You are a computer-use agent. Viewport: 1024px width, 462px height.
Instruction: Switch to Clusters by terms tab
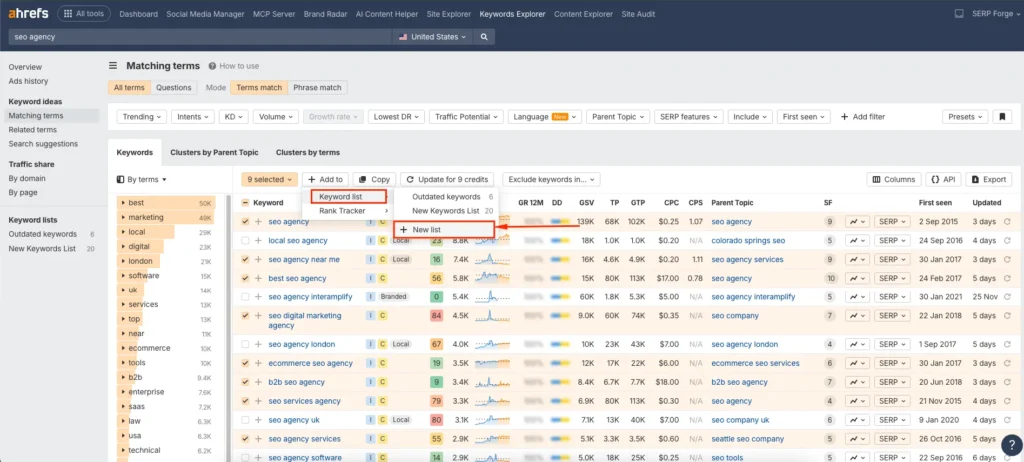[x=308, y=152]
